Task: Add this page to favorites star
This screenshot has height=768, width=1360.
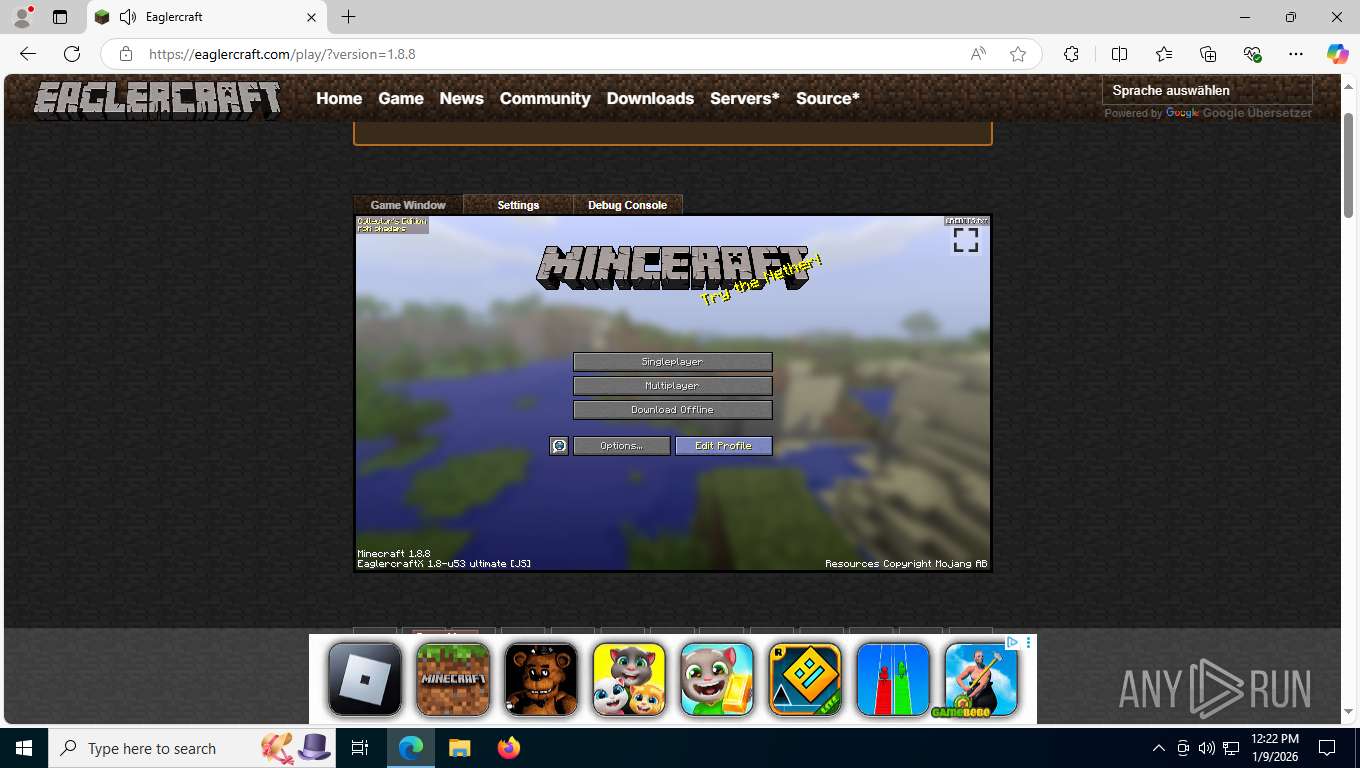Action: click(x=1018, y=54)
